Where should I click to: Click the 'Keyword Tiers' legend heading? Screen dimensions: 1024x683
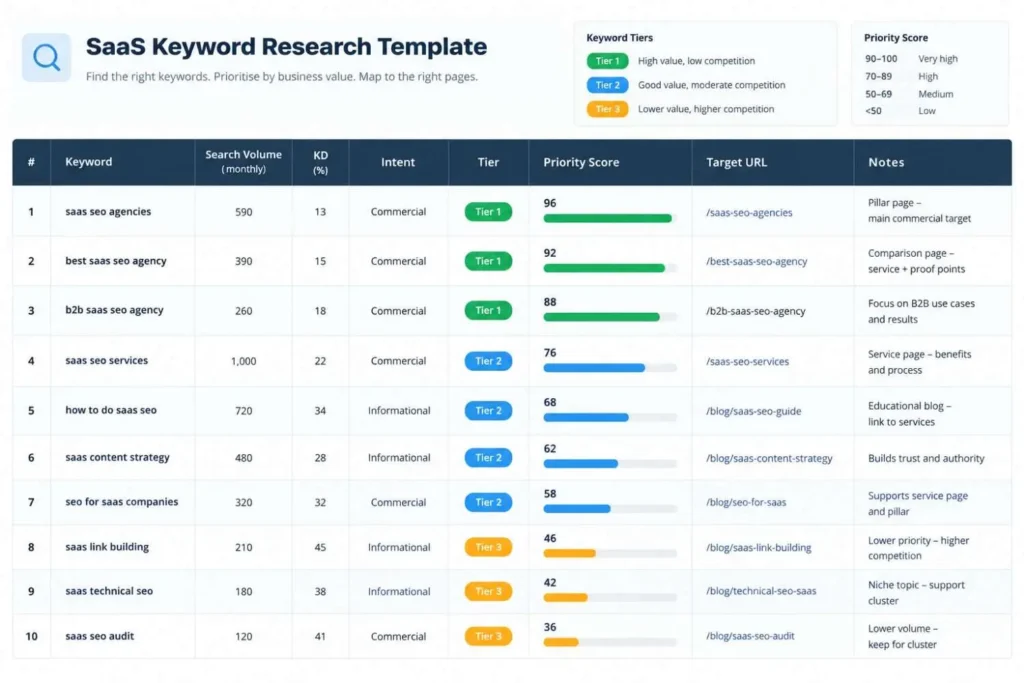click(x=619, y=38)
